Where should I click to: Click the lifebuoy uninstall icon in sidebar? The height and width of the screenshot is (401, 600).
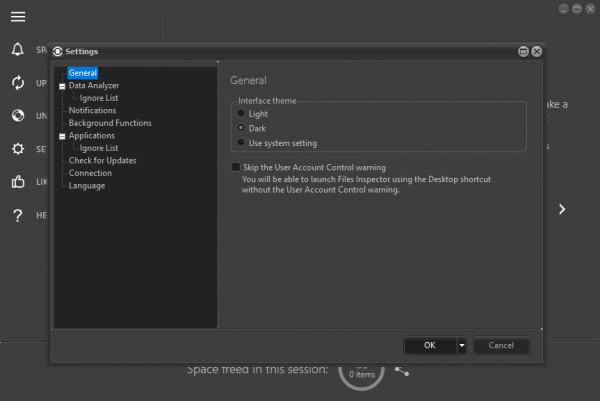pyautogui.click(x=18, y=115)
